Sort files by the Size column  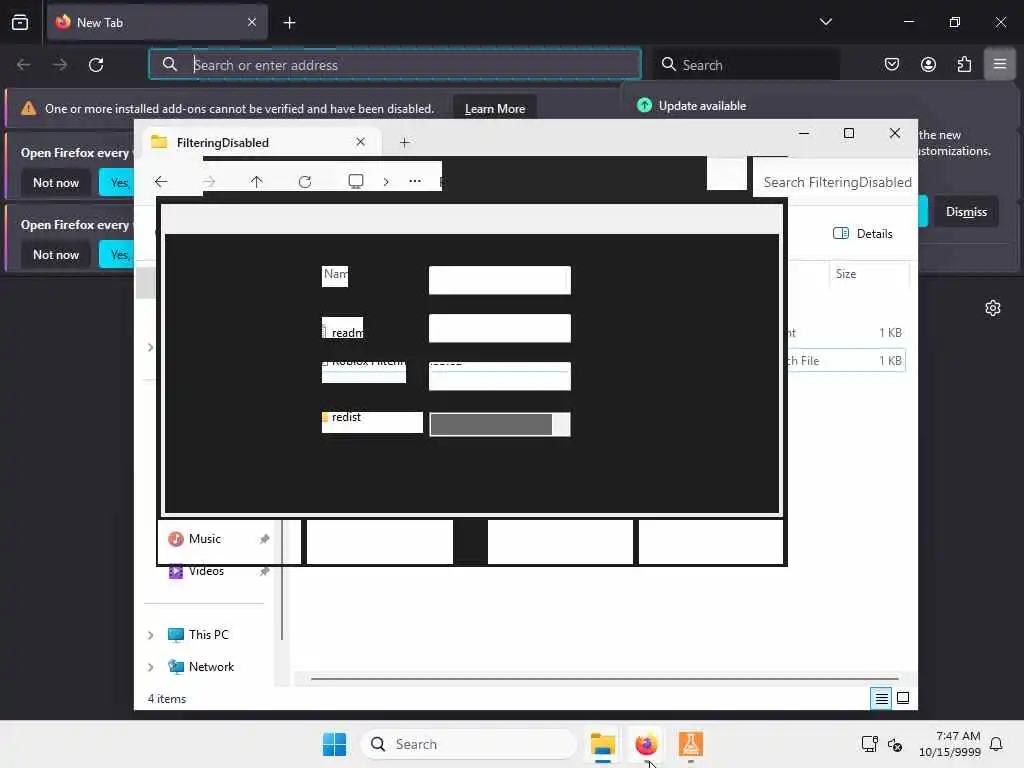(x=869, y=274)
